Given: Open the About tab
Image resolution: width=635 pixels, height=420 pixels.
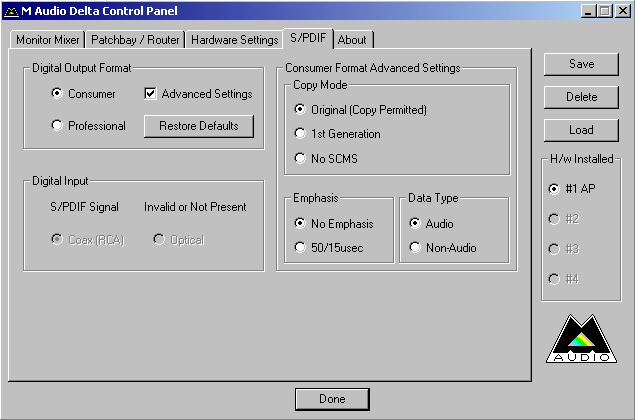Looking at the screenshot, I should (352, 40).
